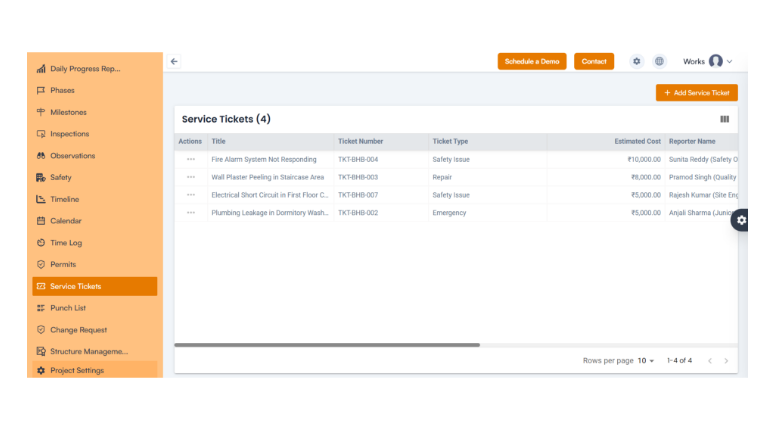Expand the Works account dropdown chevron
The height and width of the screenshot is (436, 775).
730,61
